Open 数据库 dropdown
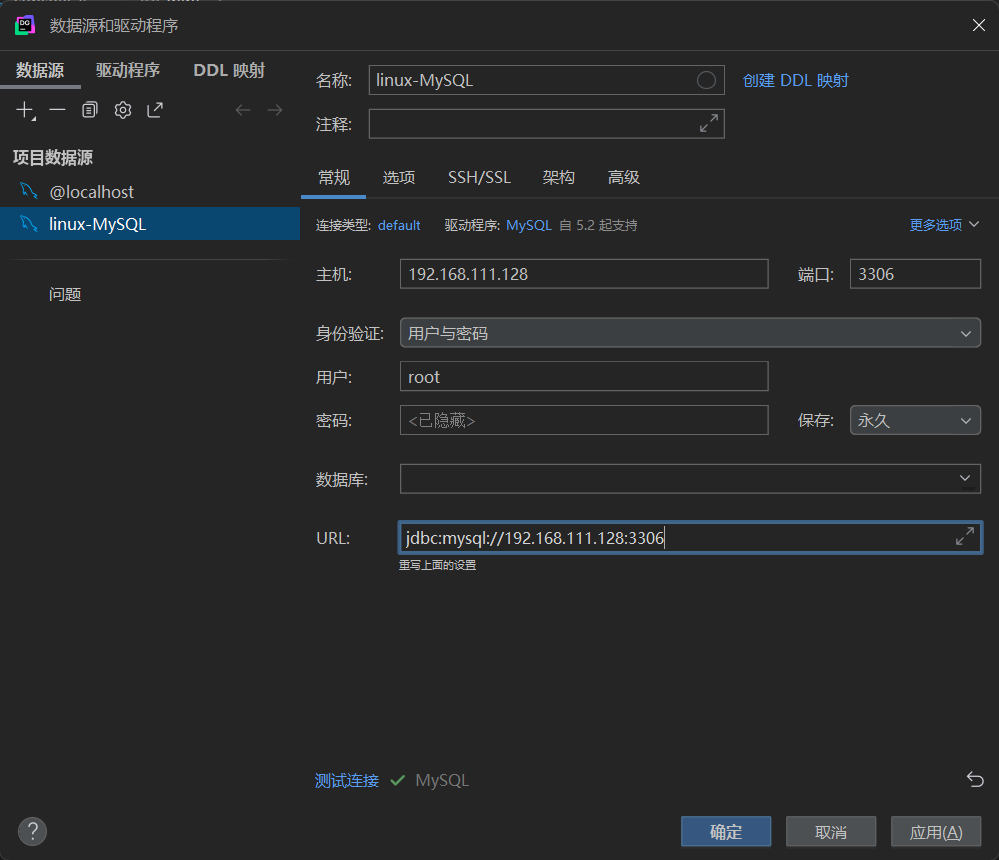This screenshot has width=999, height=860. 690,478
